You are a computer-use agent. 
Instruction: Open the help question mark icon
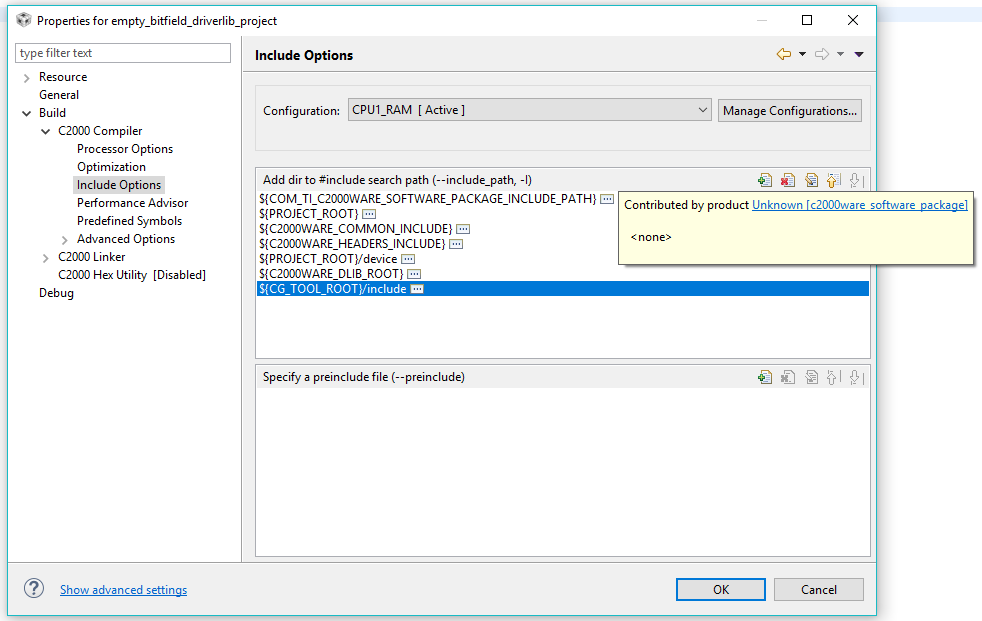point(34,588)
